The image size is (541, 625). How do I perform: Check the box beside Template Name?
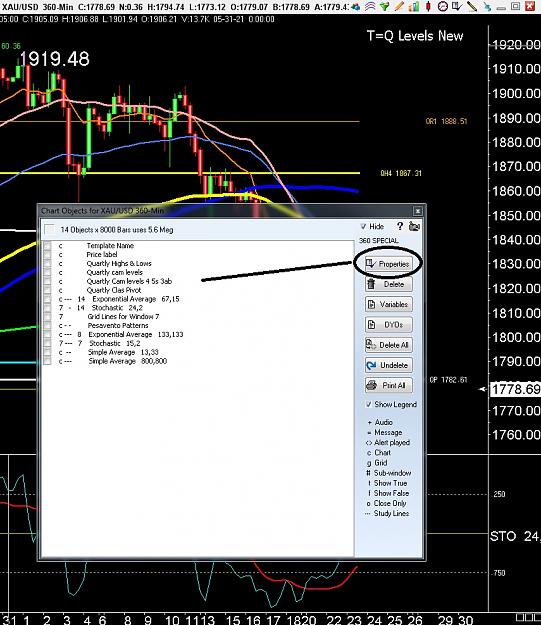click(47, 246)
